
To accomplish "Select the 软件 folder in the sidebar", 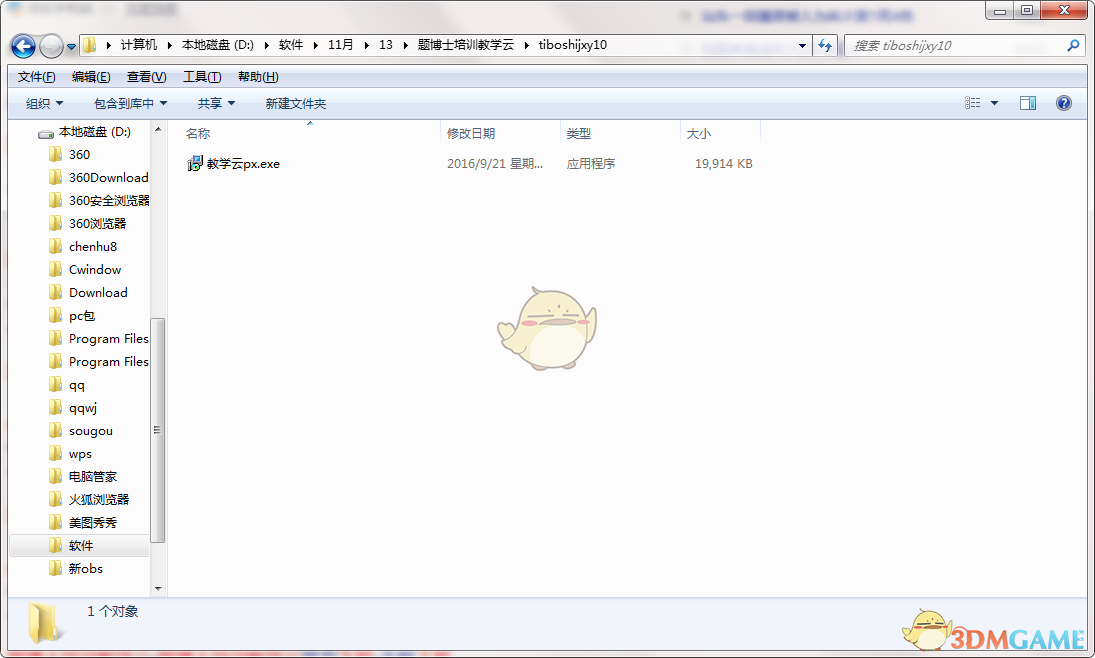I will [80, 545].
